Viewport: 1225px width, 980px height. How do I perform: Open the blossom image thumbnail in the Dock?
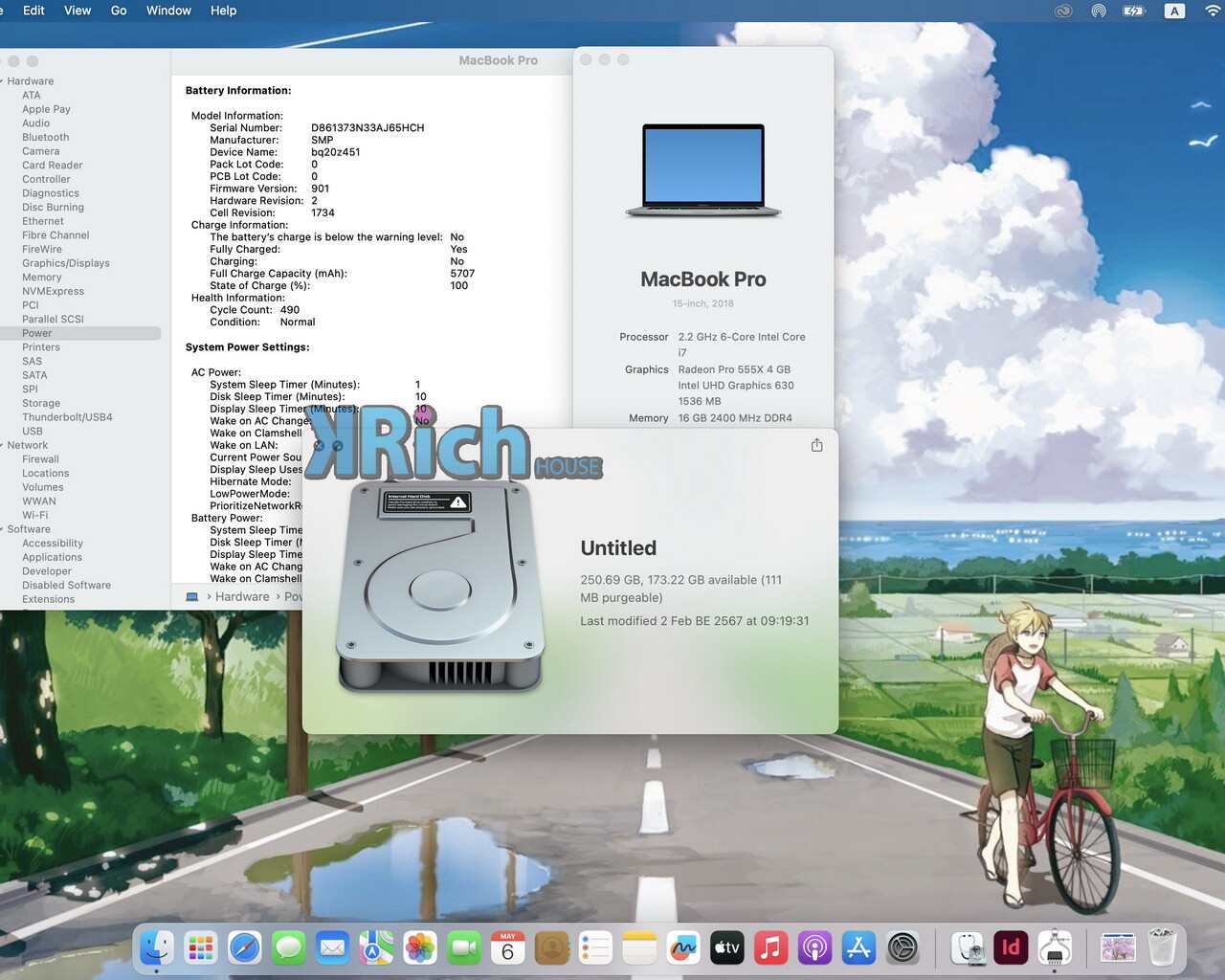1118,948
